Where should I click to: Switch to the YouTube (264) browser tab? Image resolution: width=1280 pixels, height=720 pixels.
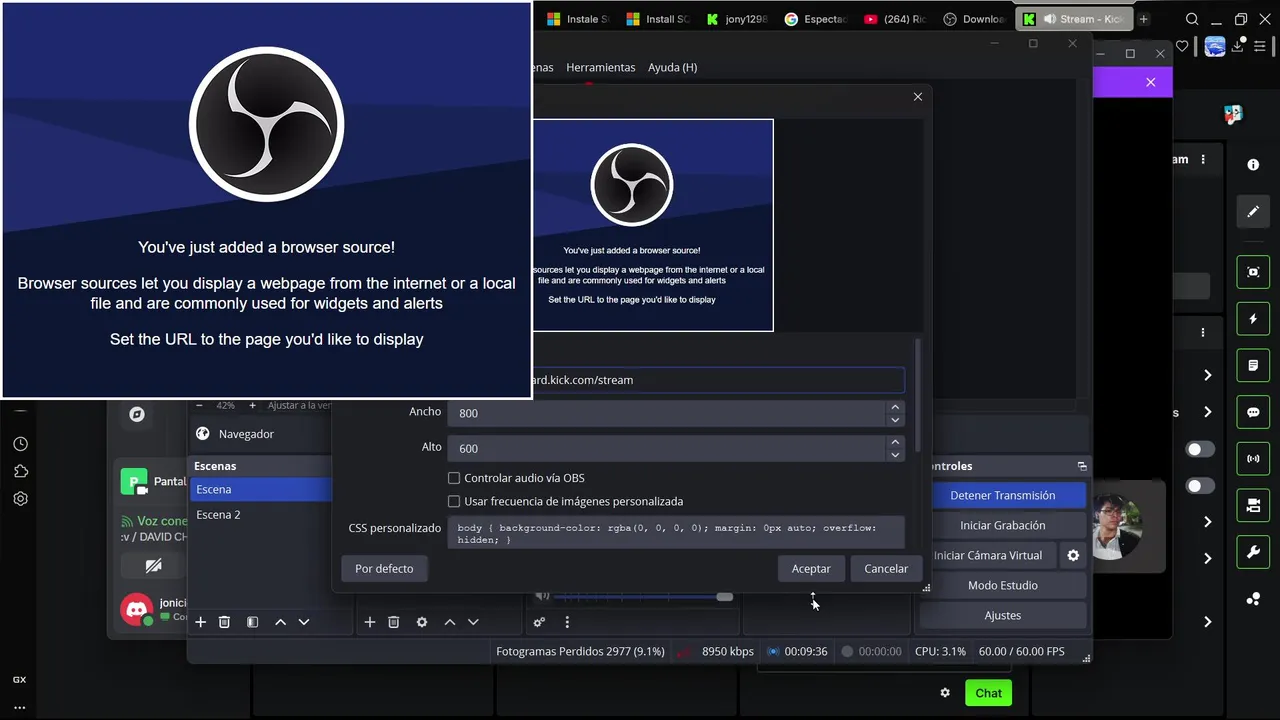tap(895, 19)
